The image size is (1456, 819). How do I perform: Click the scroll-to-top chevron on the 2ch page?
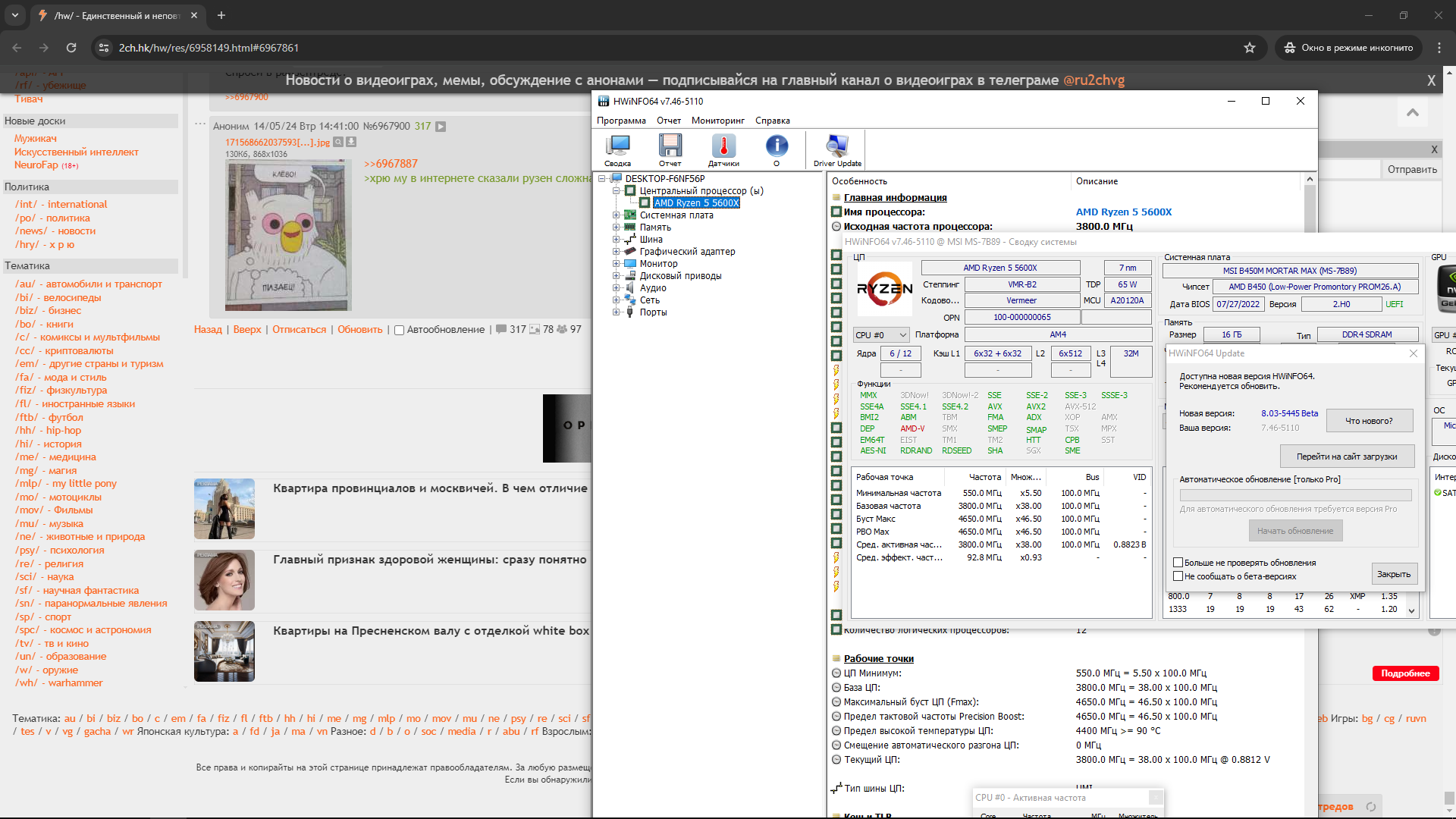click(1413, 112)
